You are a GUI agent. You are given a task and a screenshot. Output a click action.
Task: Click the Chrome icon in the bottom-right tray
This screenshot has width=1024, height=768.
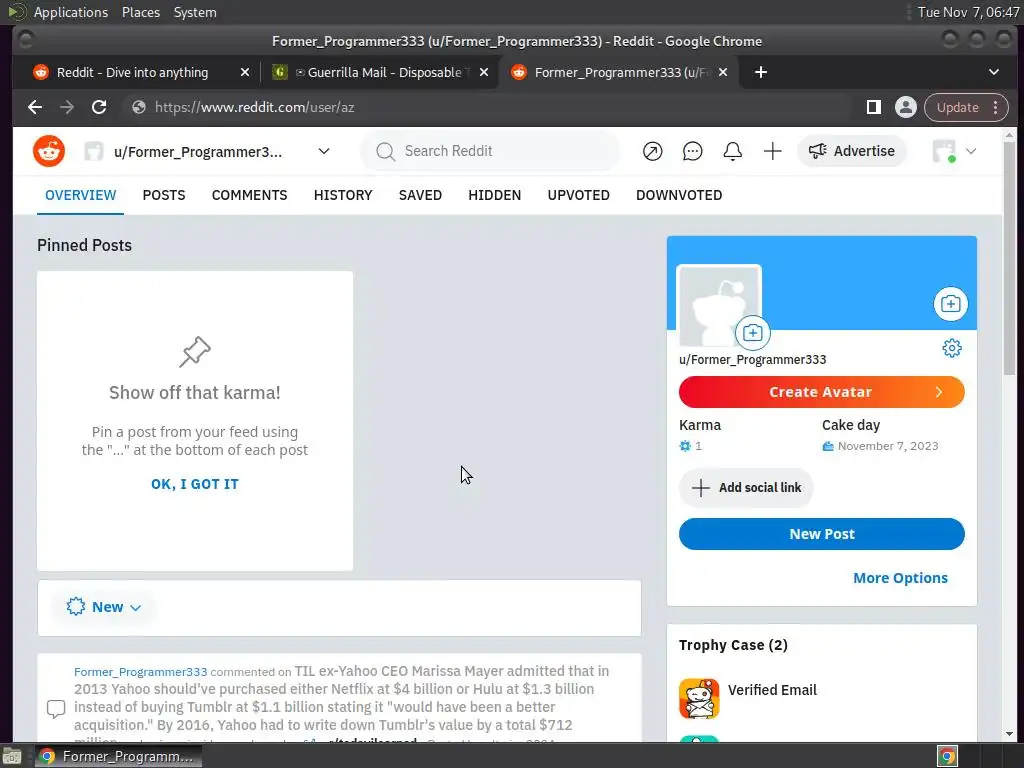pos(947,756)
